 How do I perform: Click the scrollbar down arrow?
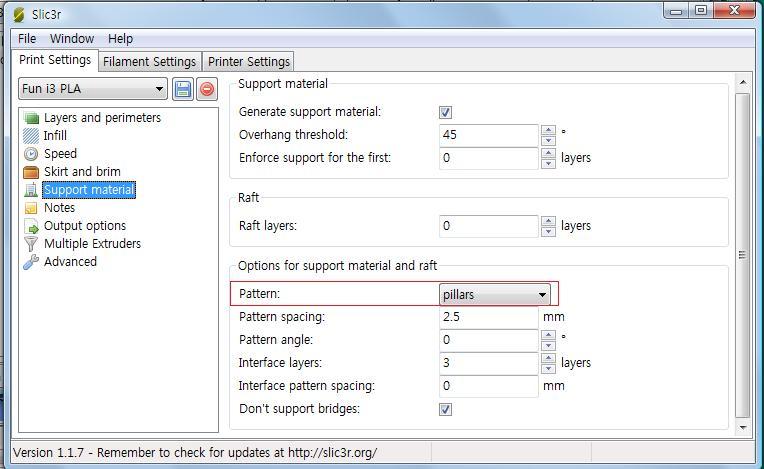(743, 427)
